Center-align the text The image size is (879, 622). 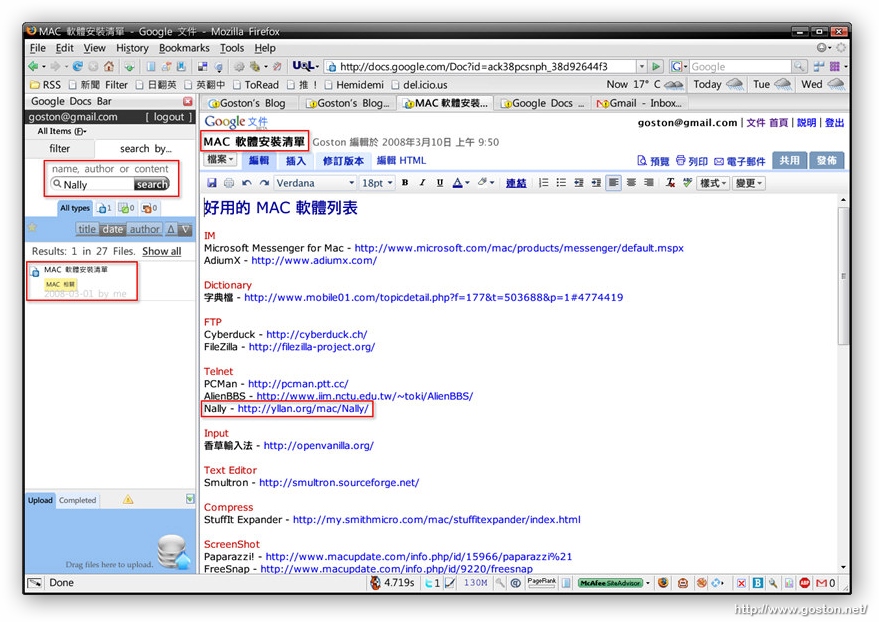631,183
